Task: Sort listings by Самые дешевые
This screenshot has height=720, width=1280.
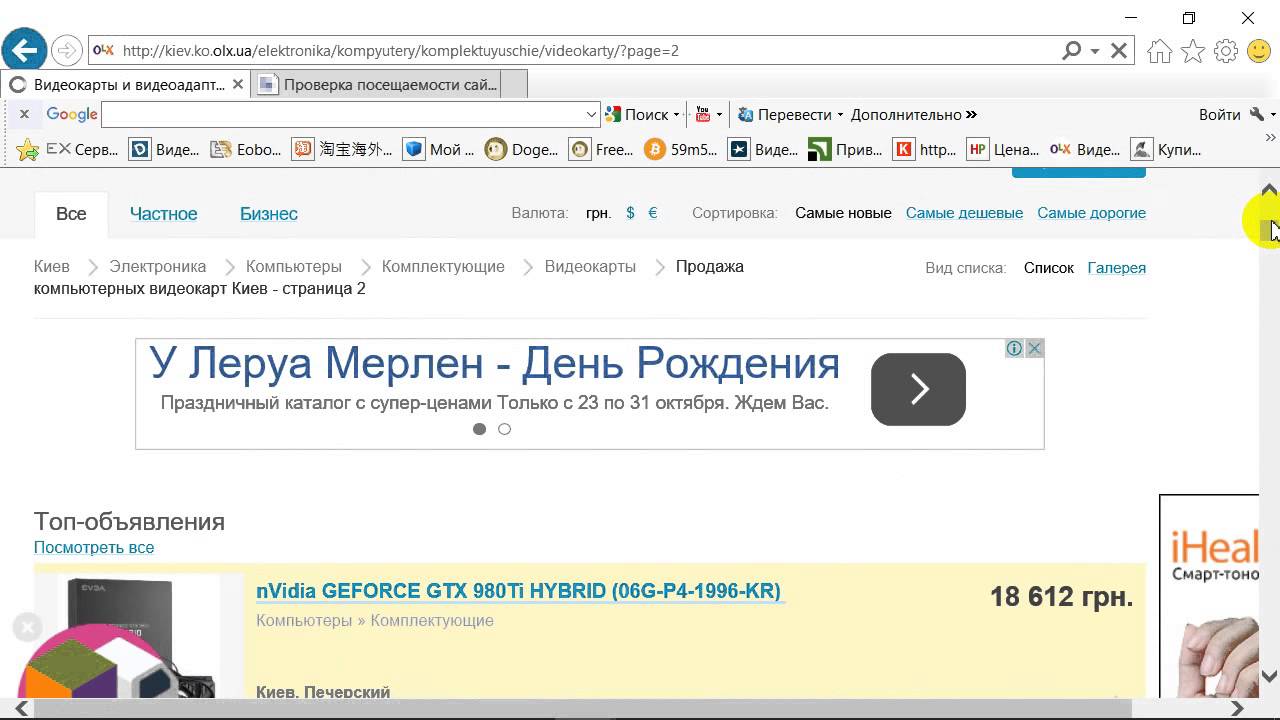Action: [964, 213]
